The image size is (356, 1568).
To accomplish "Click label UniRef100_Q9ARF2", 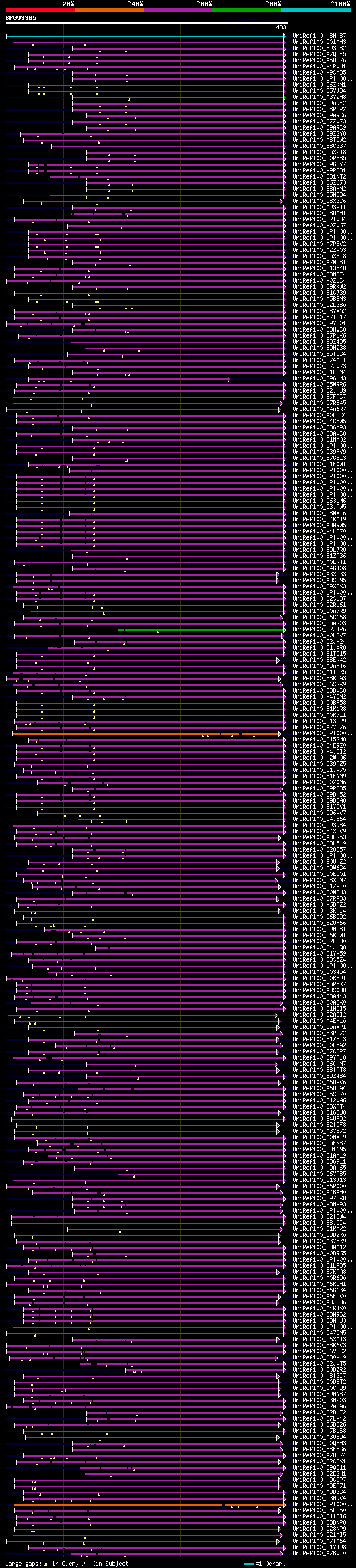I will point(319,103).
